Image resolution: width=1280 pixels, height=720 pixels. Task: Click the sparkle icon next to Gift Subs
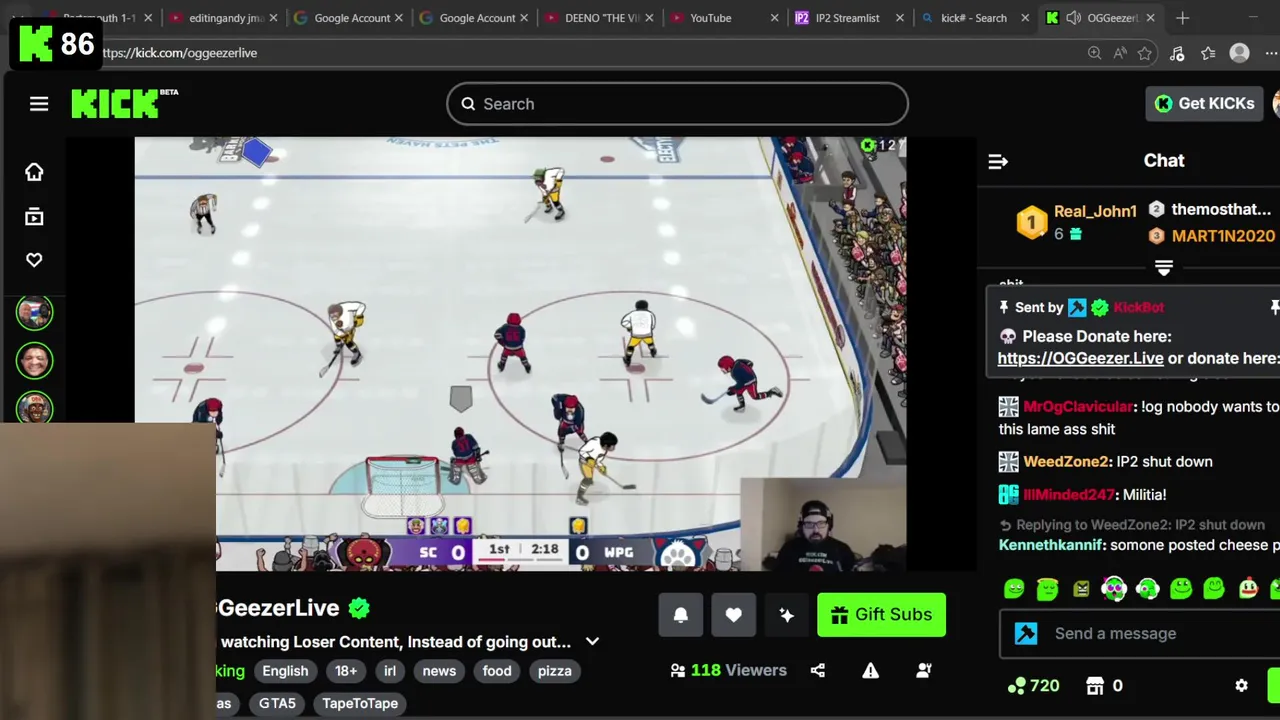786,615
